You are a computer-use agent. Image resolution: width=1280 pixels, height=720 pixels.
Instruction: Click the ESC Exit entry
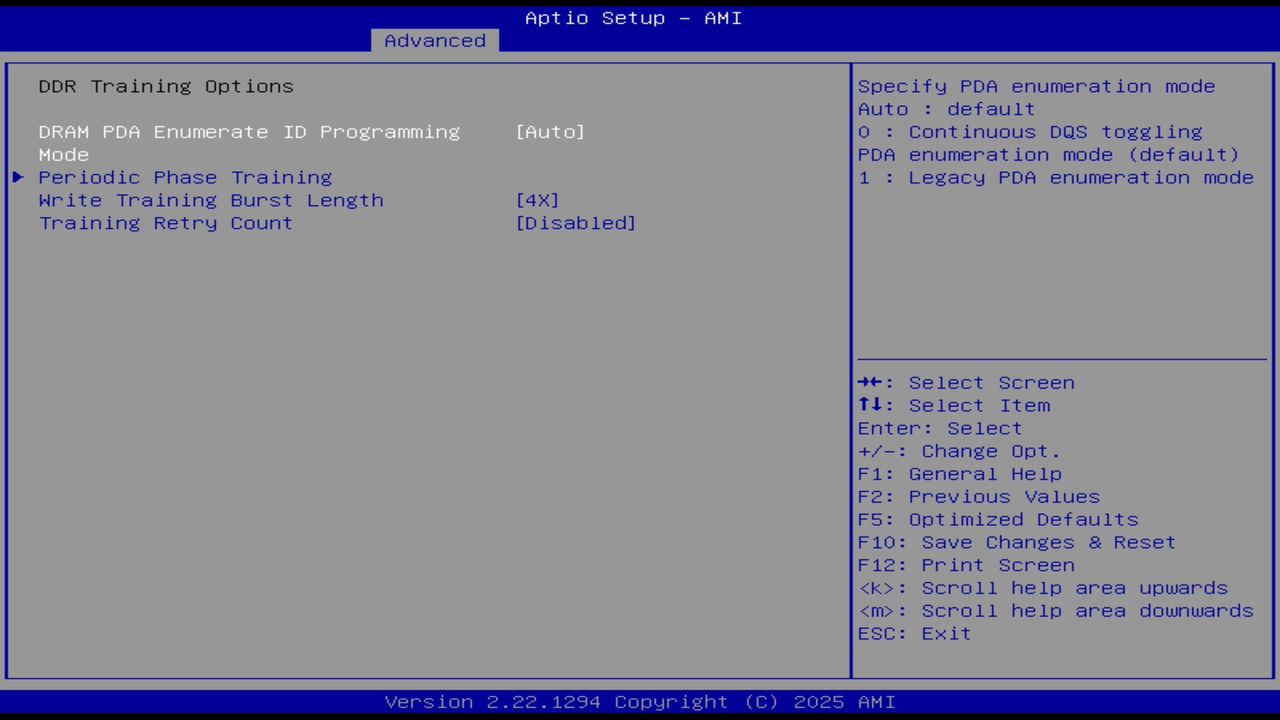click(913, 633)
